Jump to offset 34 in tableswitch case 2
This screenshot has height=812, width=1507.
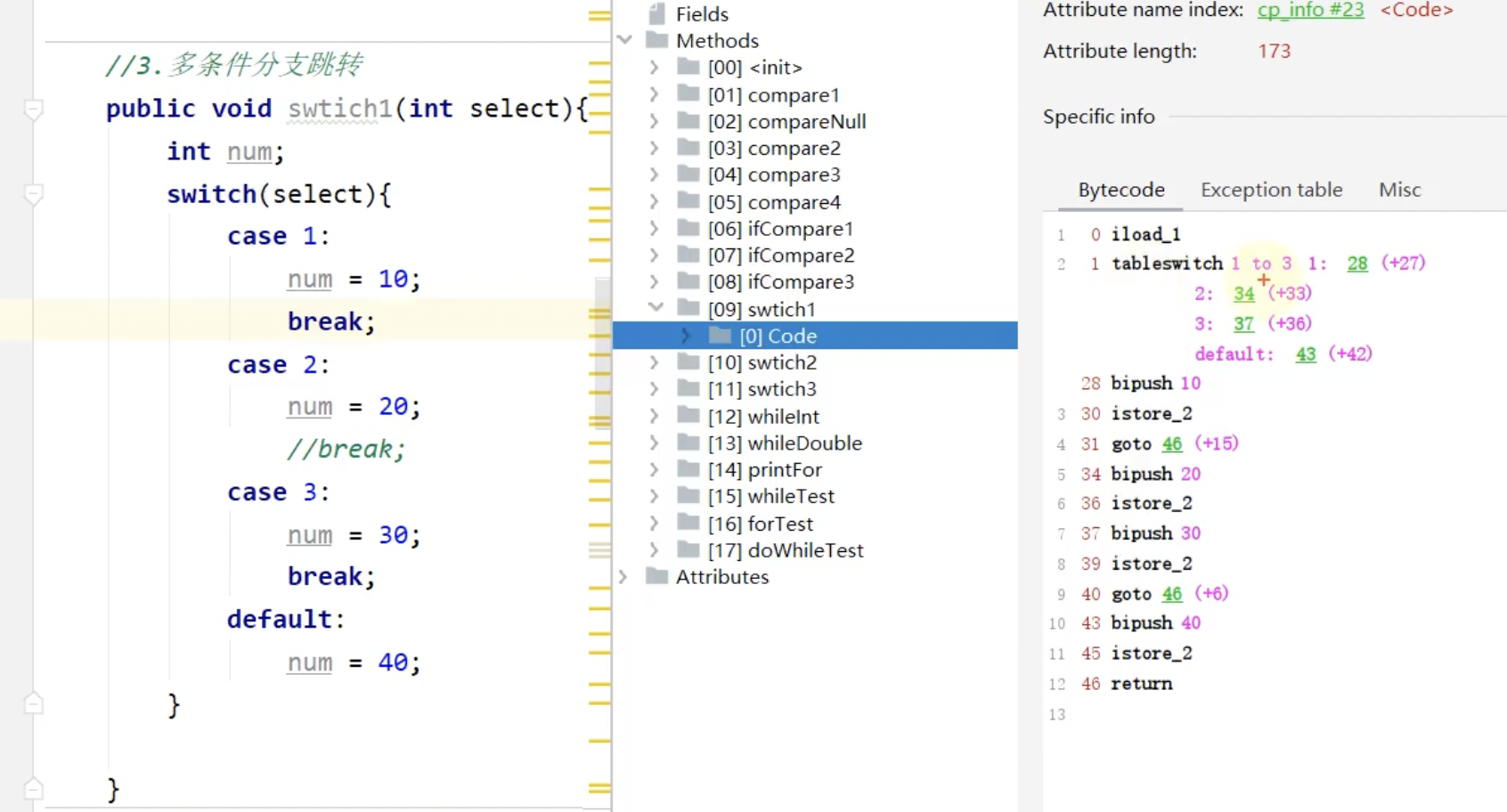point(1244,294)
